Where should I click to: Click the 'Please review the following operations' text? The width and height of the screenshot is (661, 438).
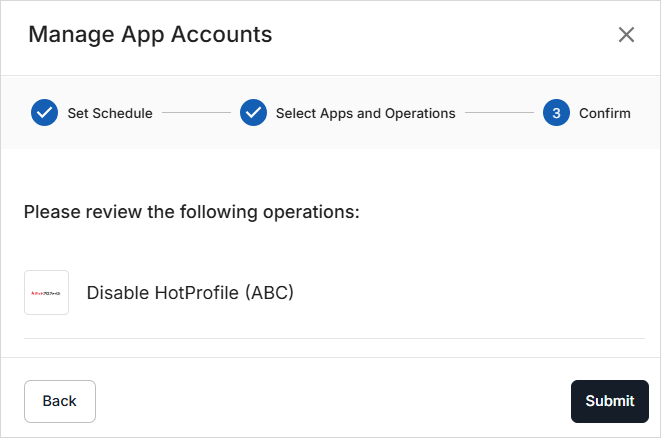tap(191, 212)
